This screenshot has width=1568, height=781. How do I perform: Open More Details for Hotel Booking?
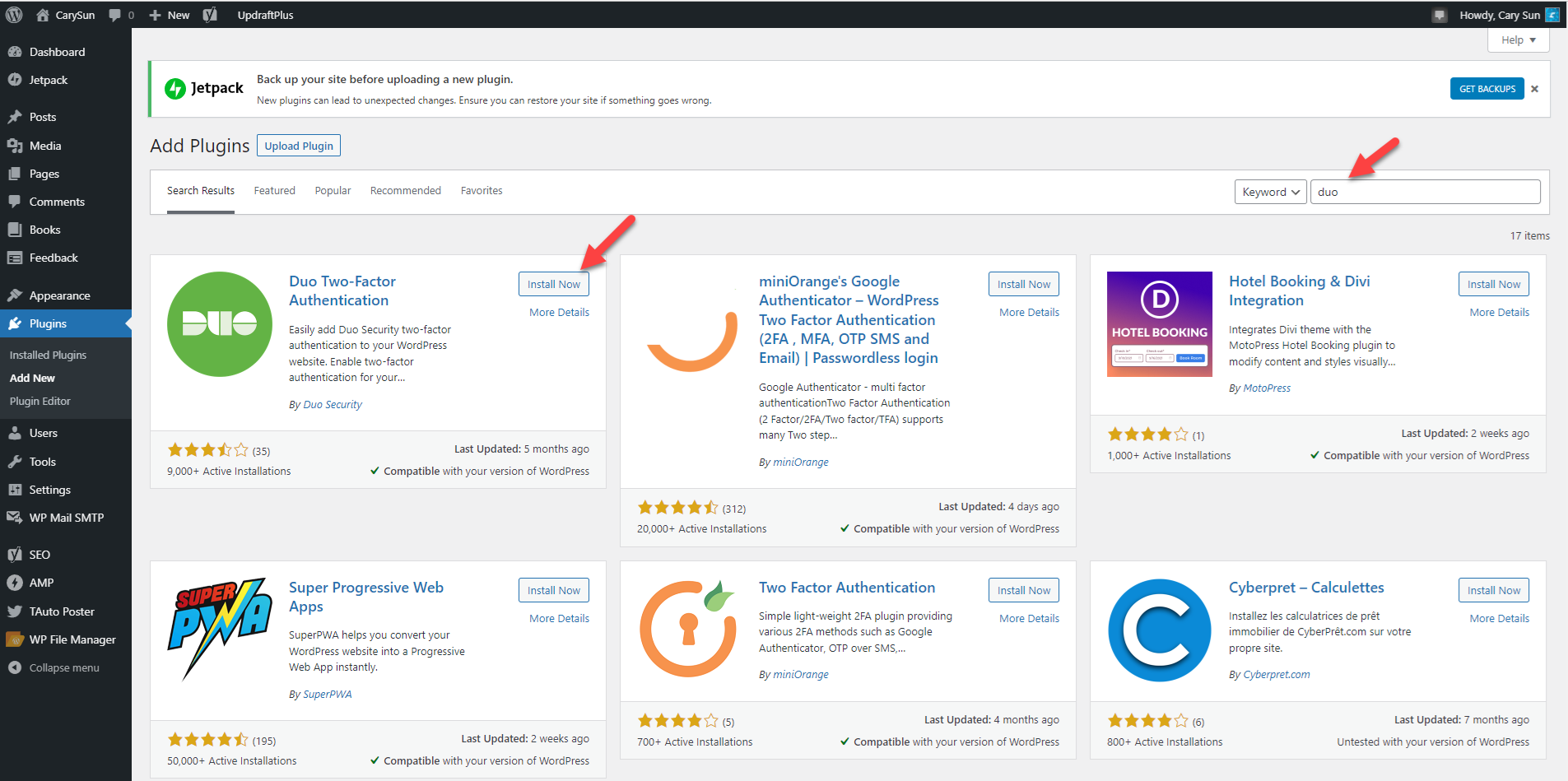click(x=1500, y=312)
